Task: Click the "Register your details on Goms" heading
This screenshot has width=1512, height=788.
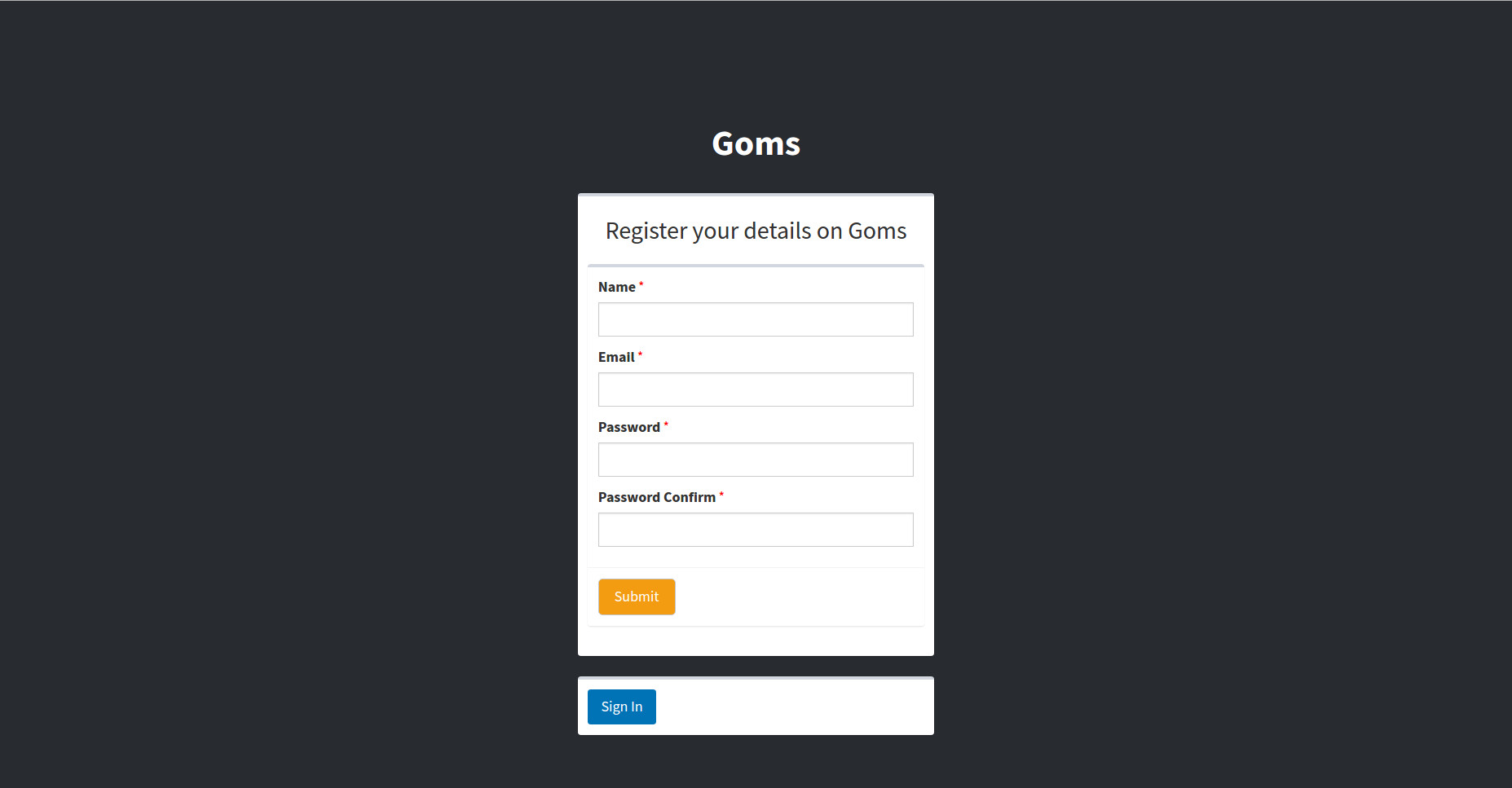Action: [x=756, y=231]
